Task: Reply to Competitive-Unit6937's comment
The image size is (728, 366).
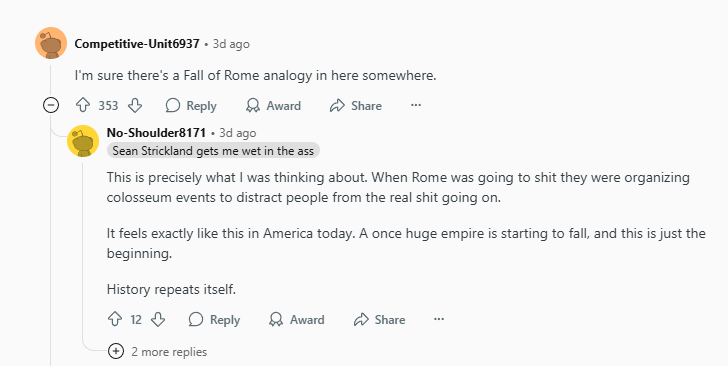Action: 191,105
